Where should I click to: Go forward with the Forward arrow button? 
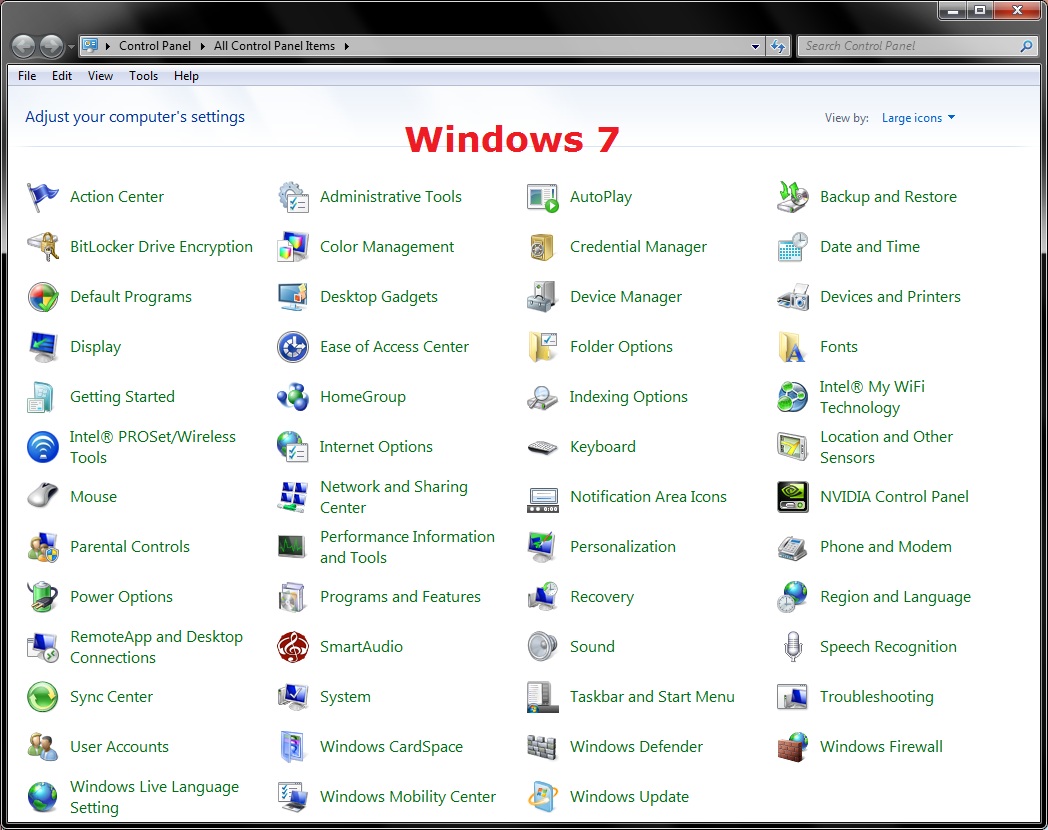(51, 46)
